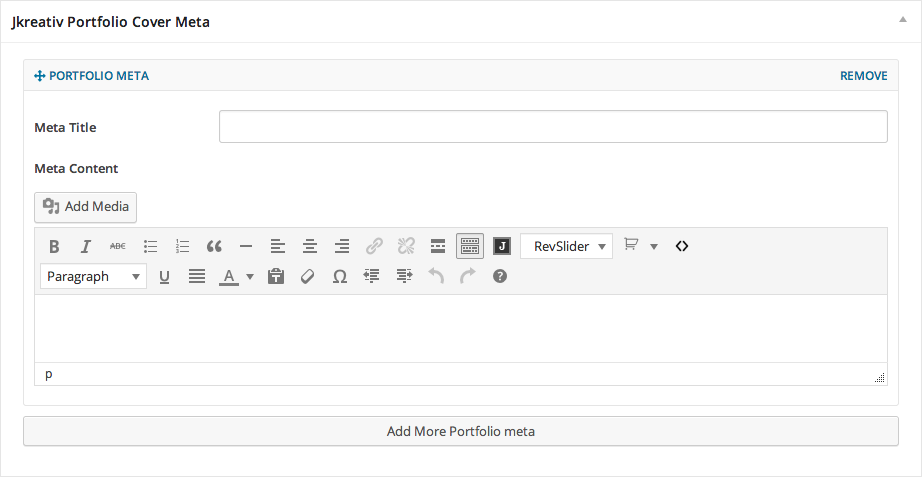The image size is (922, 477).
Task: Click the p element path tag
Action: pyautogui.click(x=49, y=374)
